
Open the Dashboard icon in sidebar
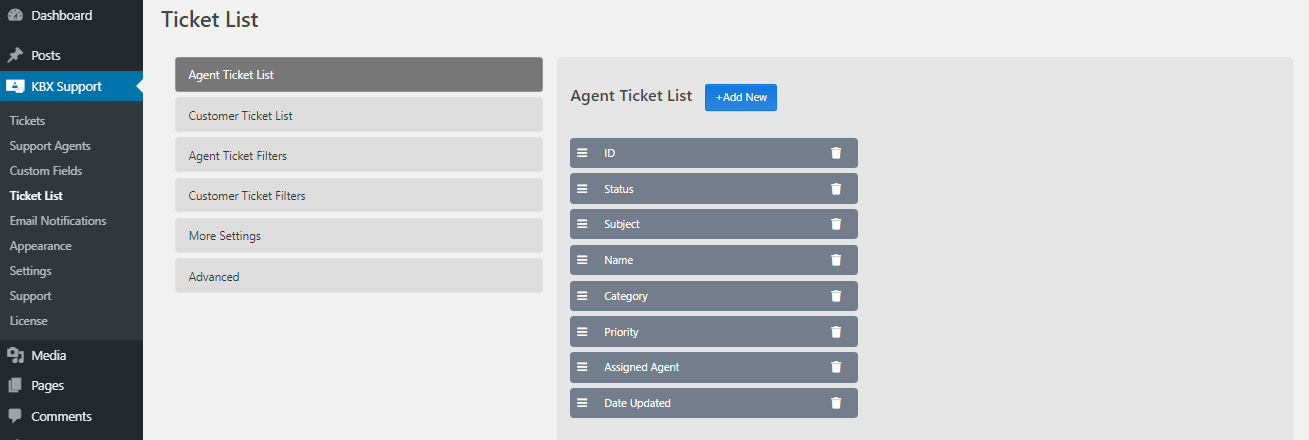pos(15,15)
